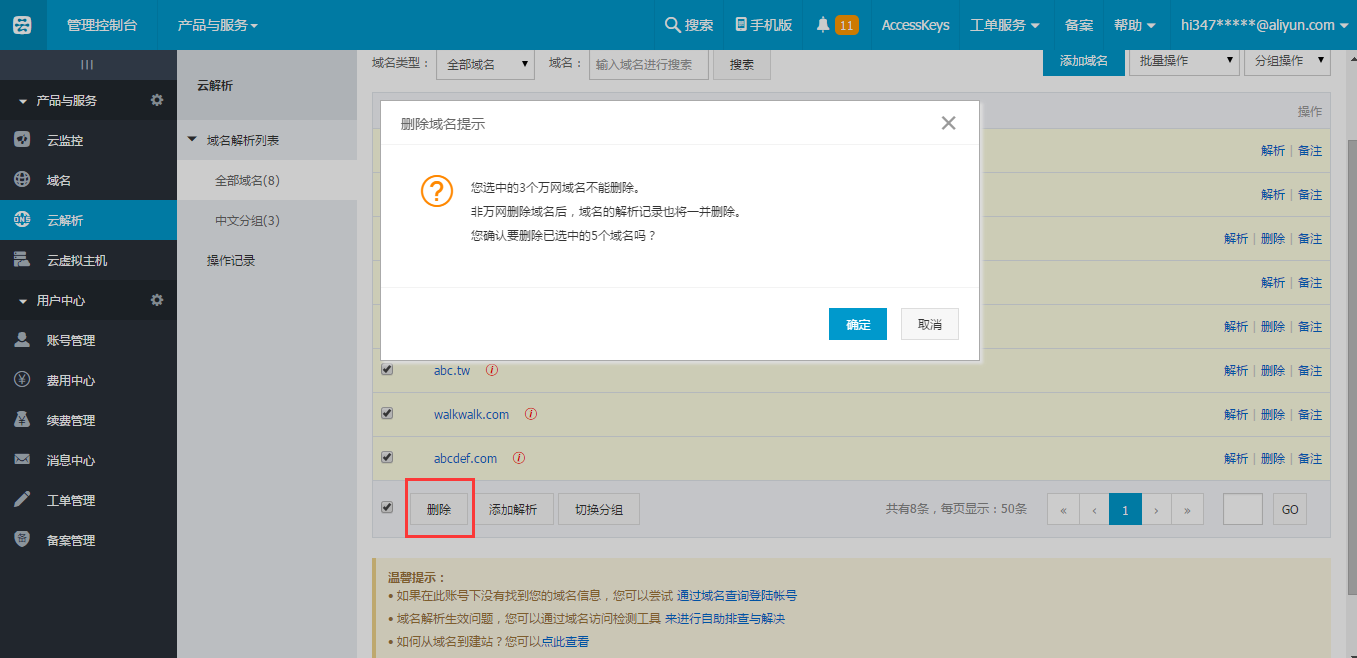This screenshot has height=658, width=1357.
Task: Toggle the select-all checkbox beside 删除
Action: click(387, 508)
